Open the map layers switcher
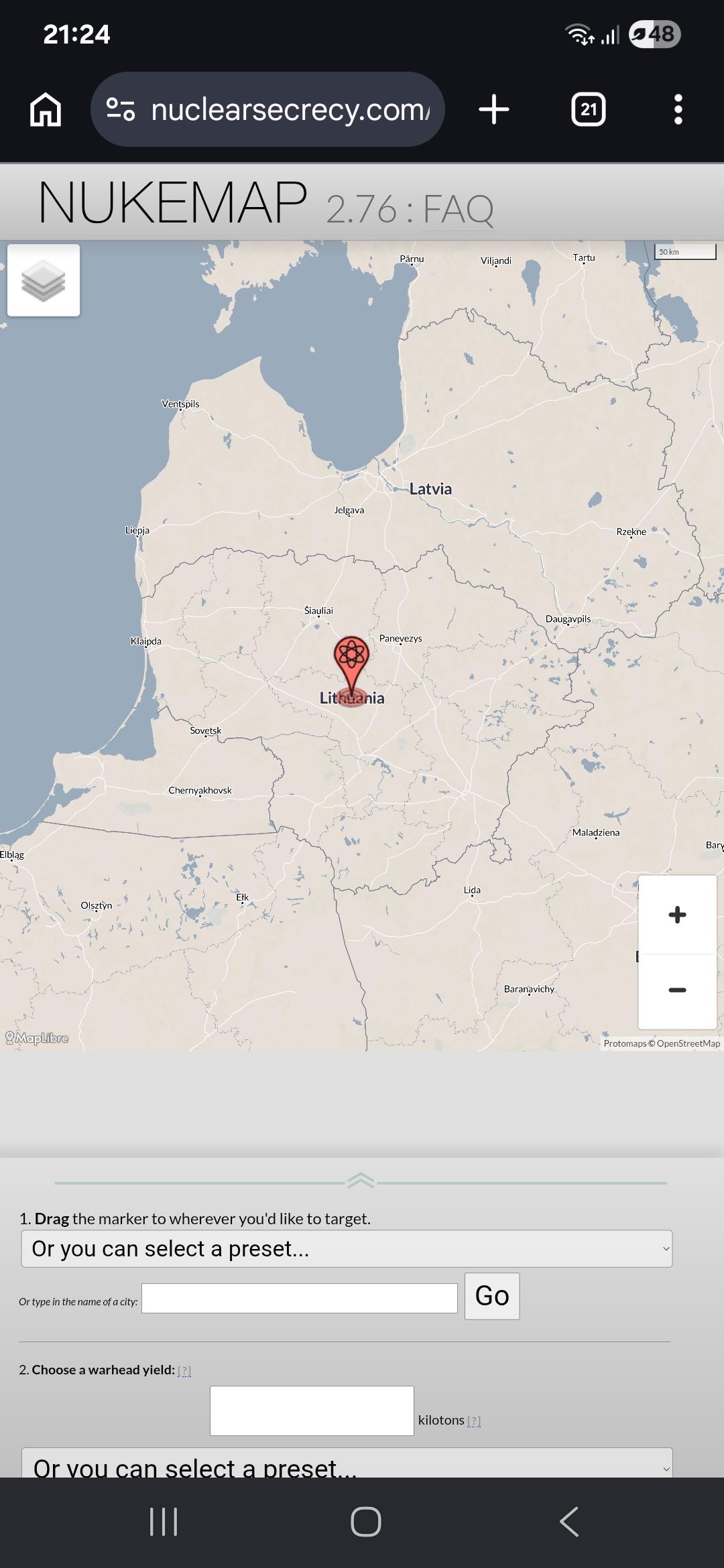 click(44, 280)
